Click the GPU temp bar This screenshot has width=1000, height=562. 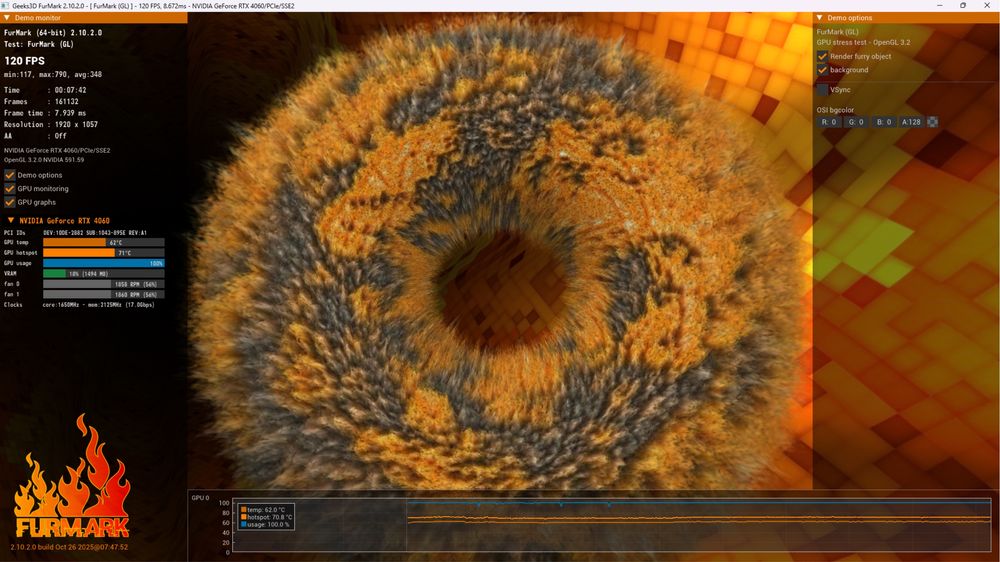[103, 242]
